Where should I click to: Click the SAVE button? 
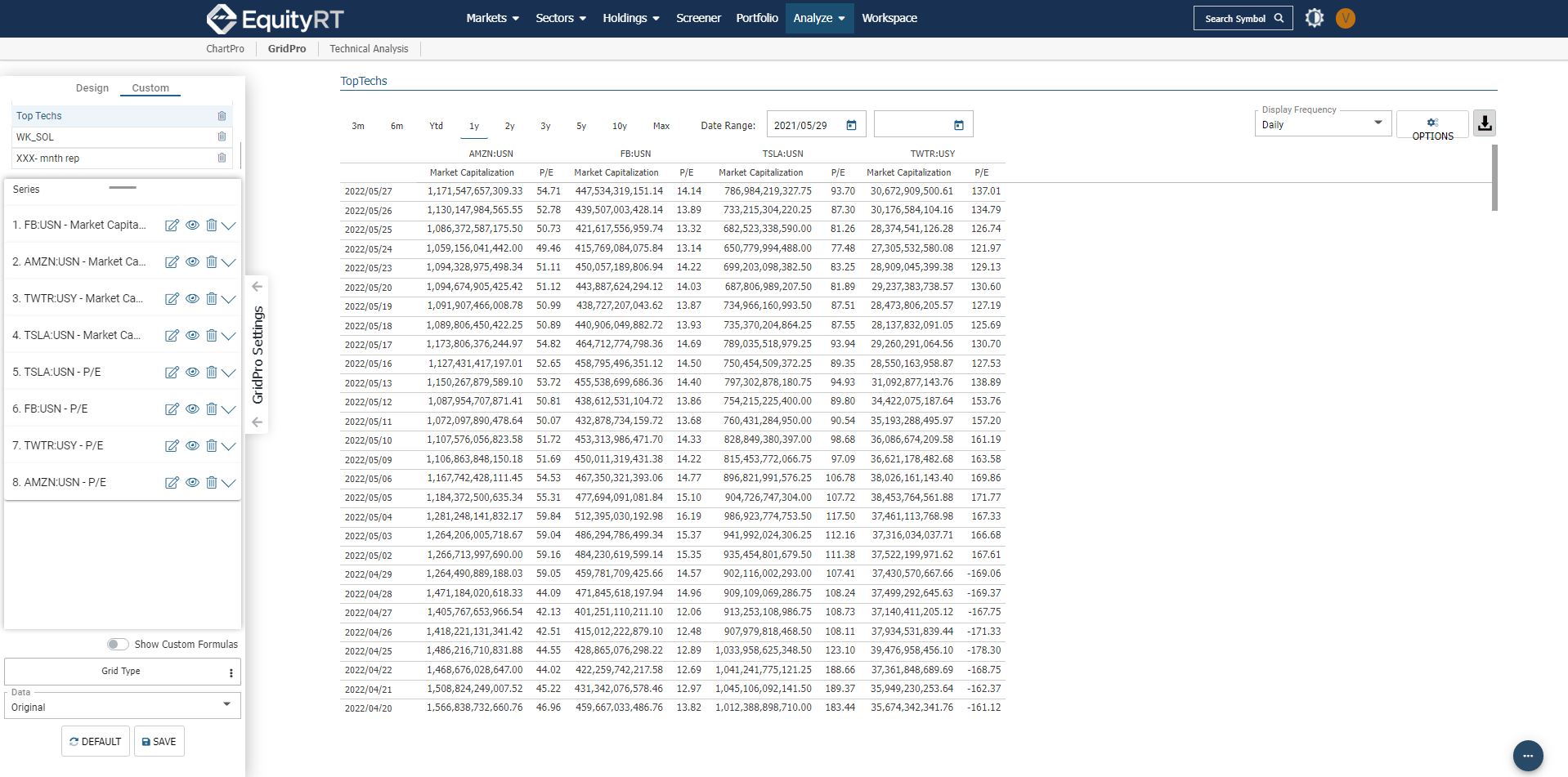[159, 742]
